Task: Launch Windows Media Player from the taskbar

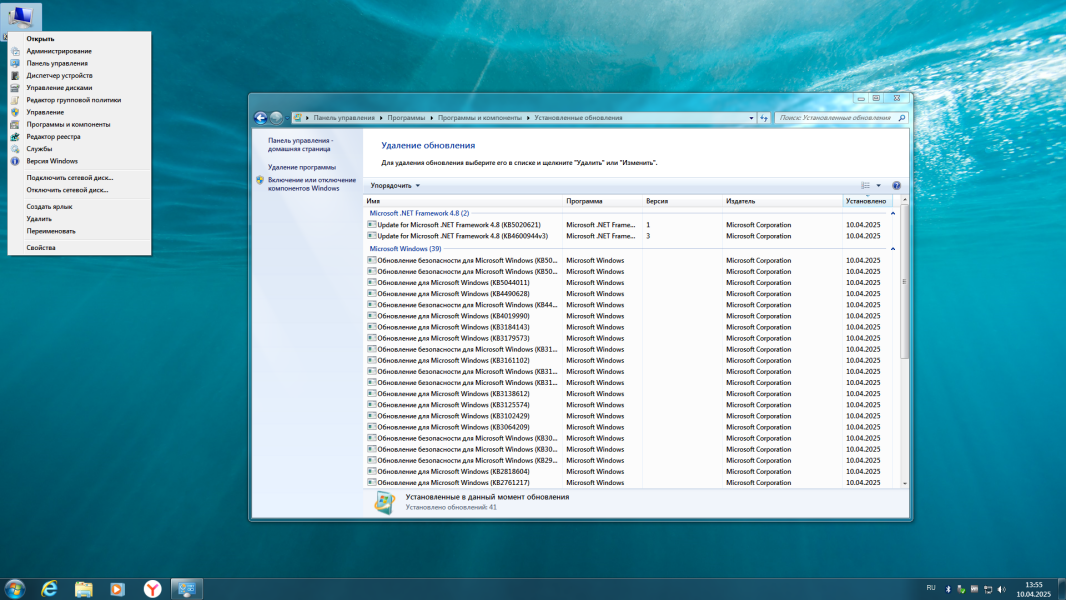Action: click(118, 588)
